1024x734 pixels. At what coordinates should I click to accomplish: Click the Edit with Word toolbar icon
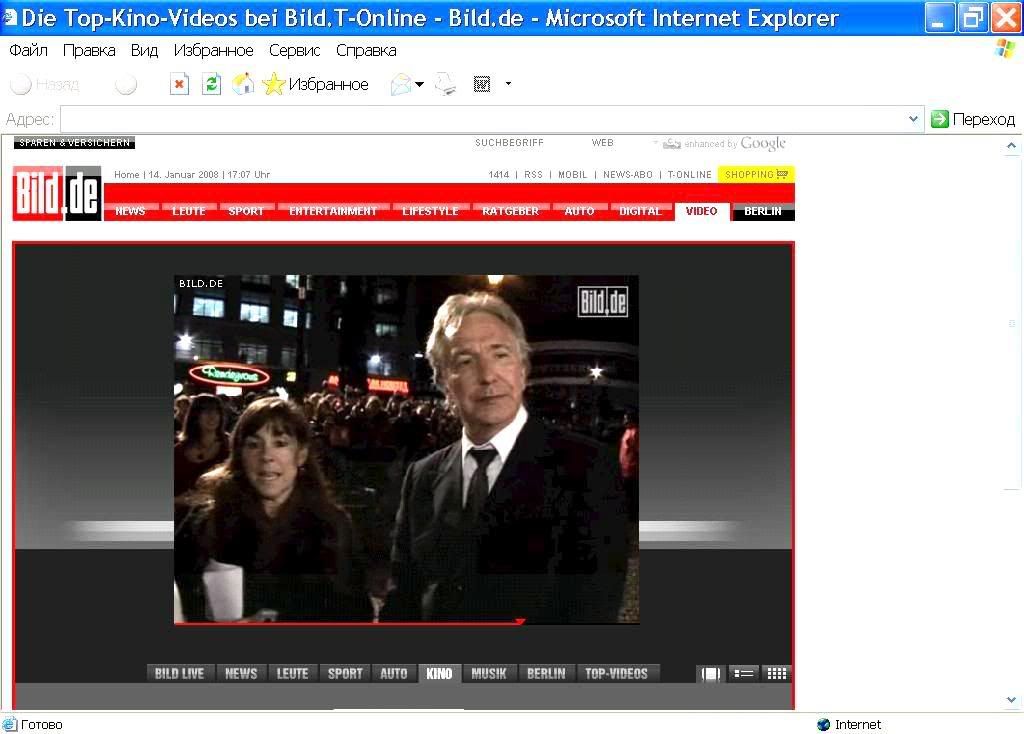[482, 84]
